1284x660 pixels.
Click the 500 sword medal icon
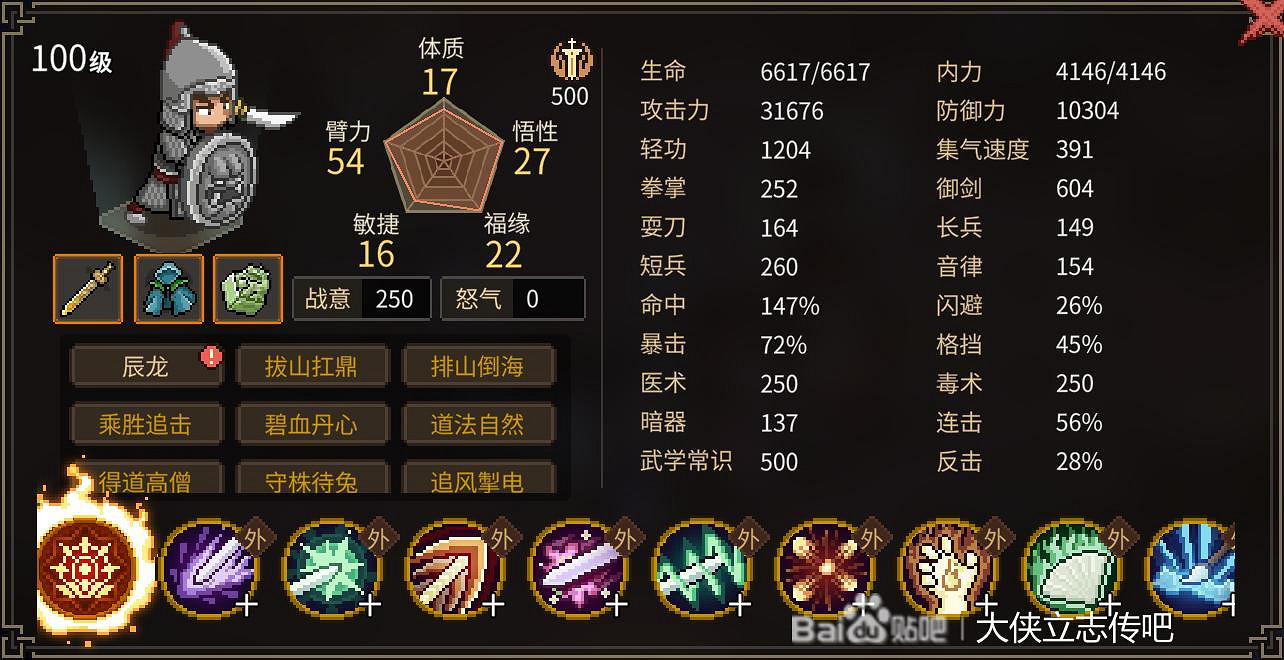click(570, 62)
